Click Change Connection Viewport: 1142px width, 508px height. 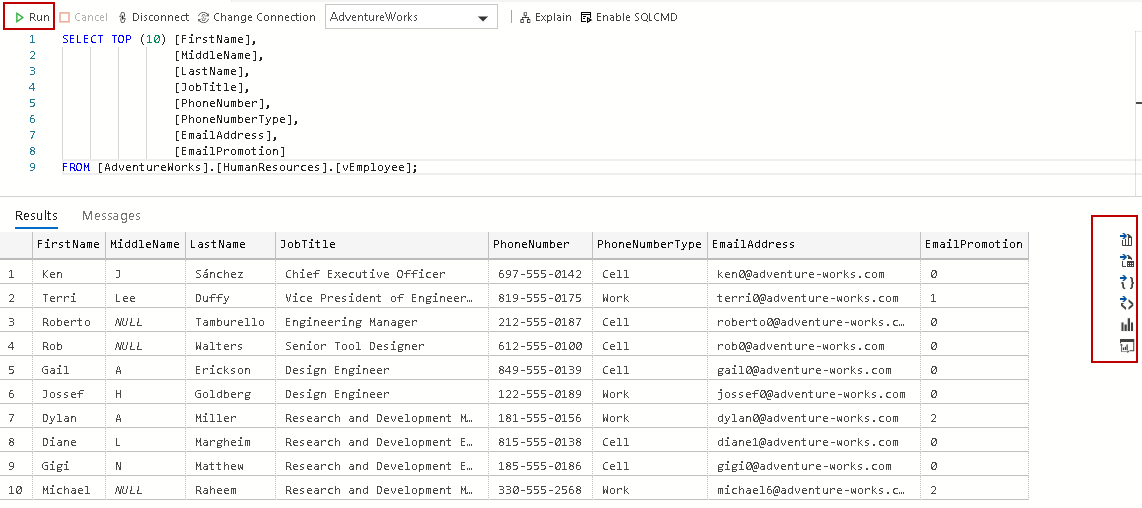point(257,17)
